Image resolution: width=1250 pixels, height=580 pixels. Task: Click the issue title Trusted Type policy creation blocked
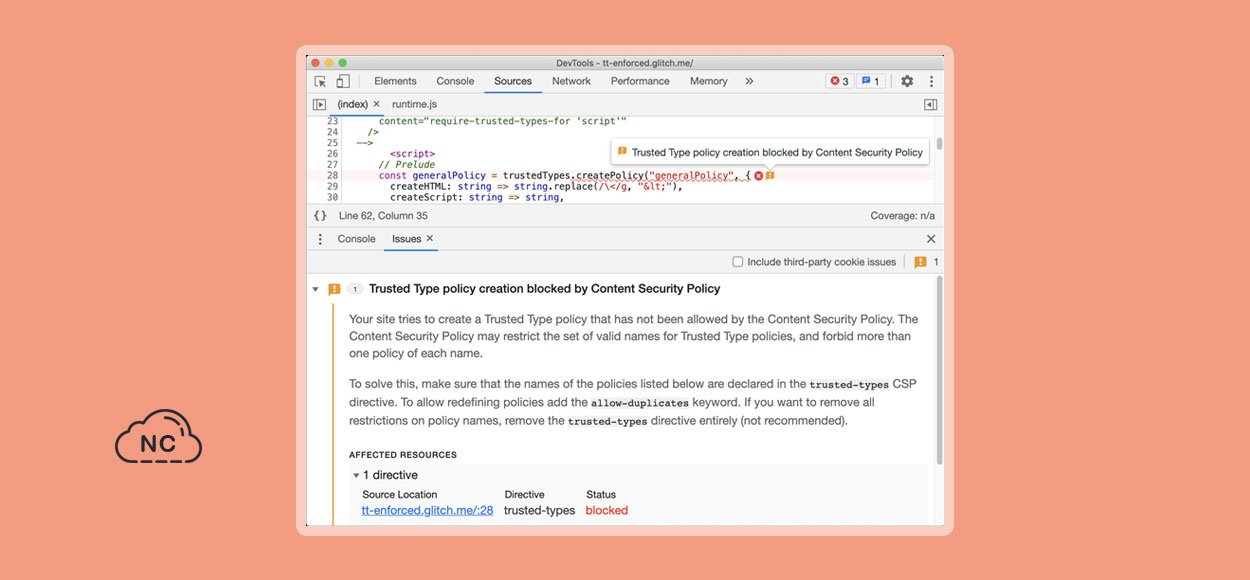point(544,289)
